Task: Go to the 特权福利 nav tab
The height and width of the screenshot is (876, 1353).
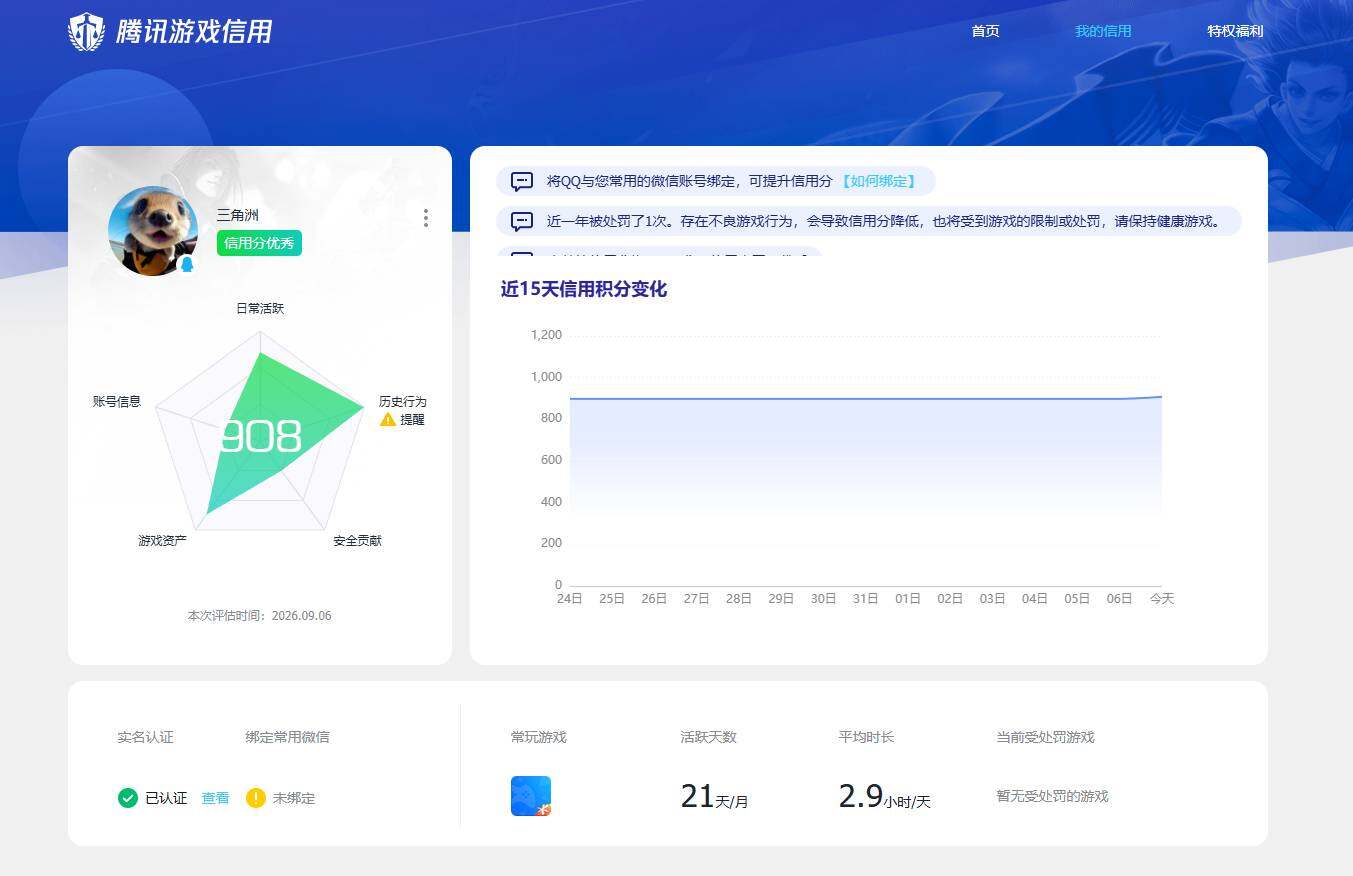Action: click(1235, 31)
